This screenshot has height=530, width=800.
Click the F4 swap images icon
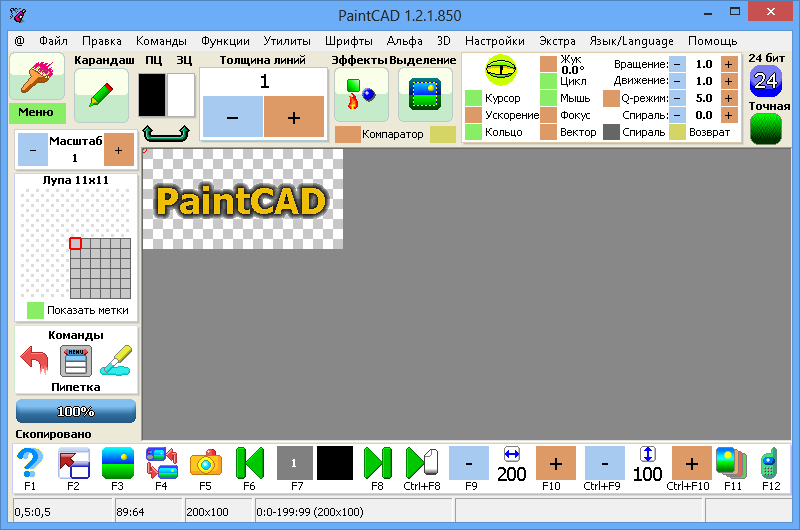(162, 463)
